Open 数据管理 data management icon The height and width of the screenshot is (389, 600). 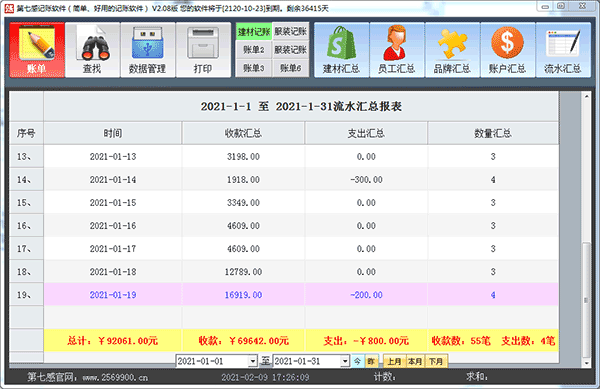point(148,50)
